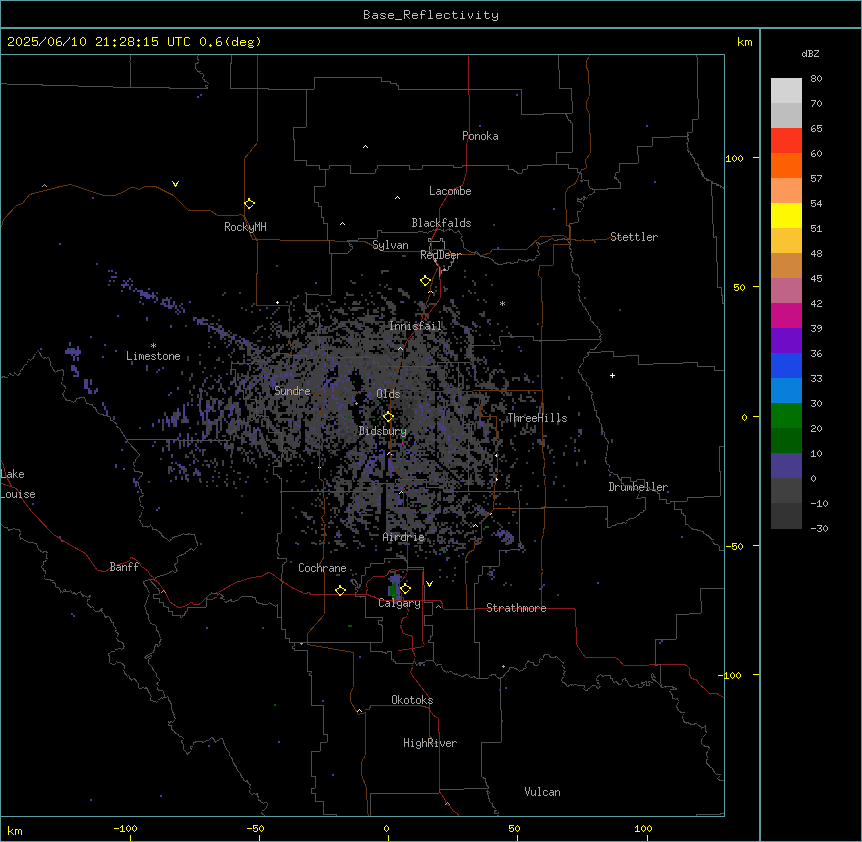The width and height of the screenshot is (862, 842).
Task: Click the km unit label at bottom left
Action: (15, 830)
